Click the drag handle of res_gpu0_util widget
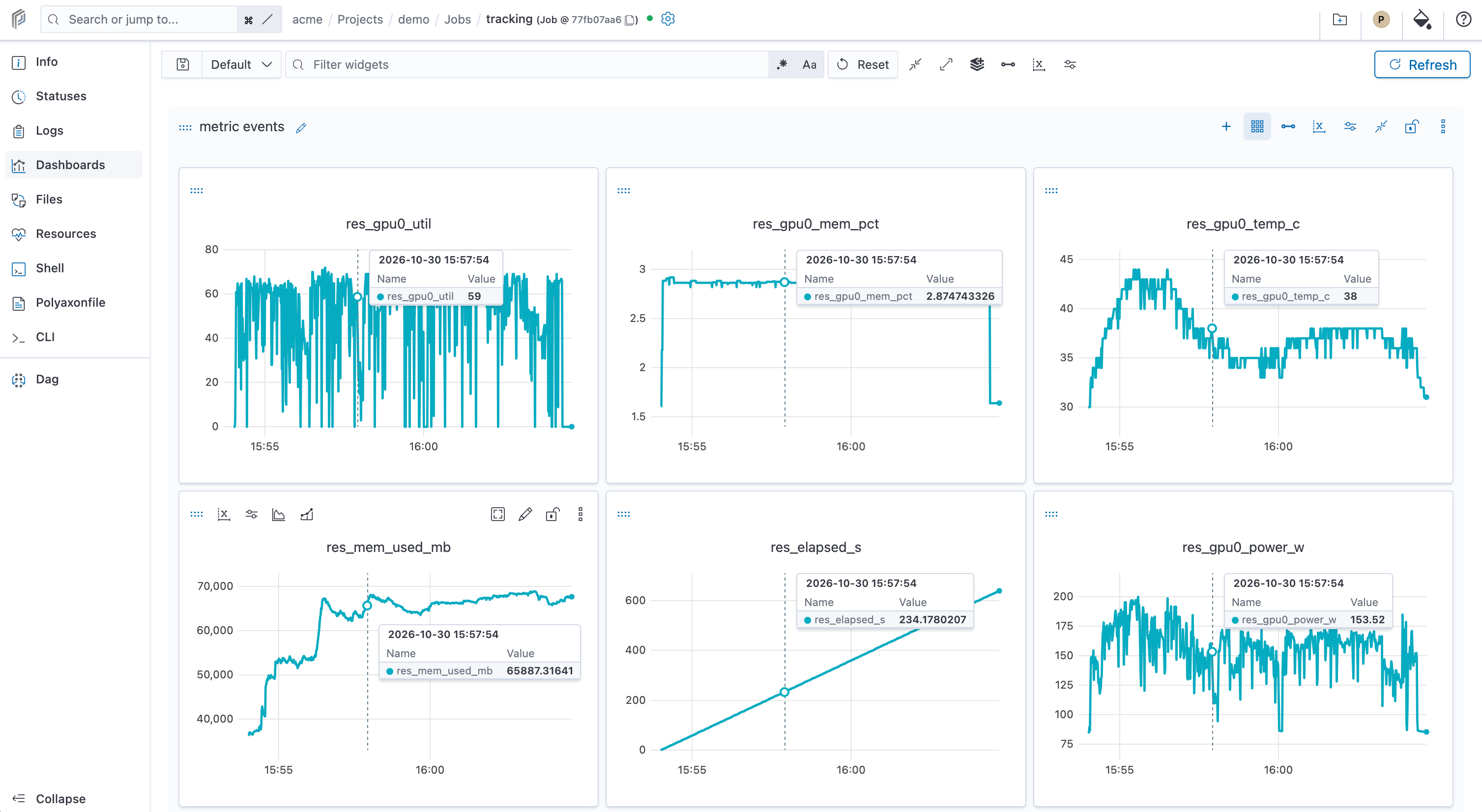The width and height of the screenshot is (1482, 812). point(197,191)
